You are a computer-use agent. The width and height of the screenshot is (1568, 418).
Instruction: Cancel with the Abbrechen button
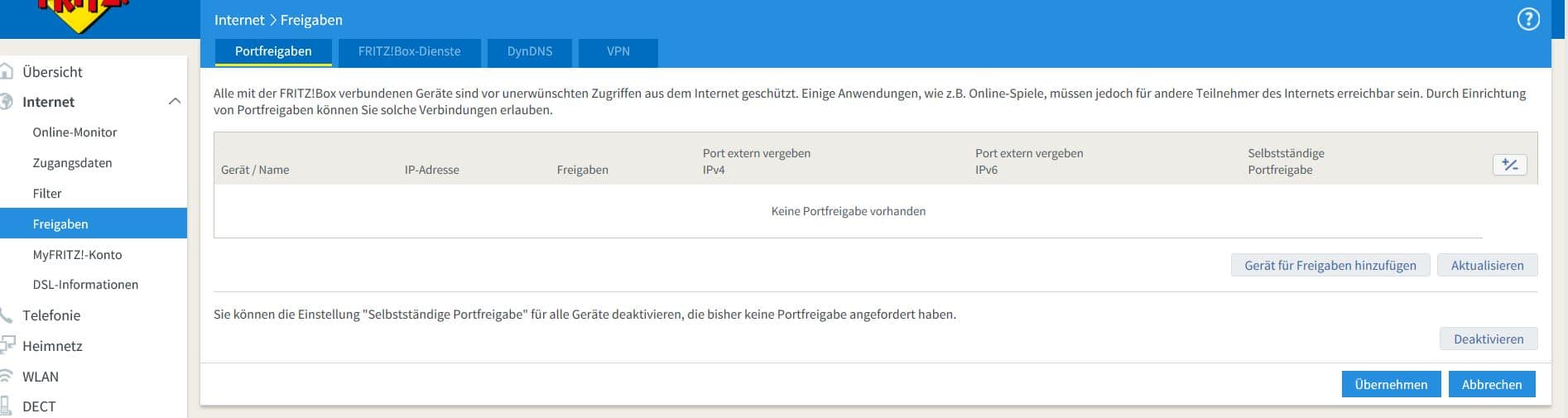pos(1491,384)
